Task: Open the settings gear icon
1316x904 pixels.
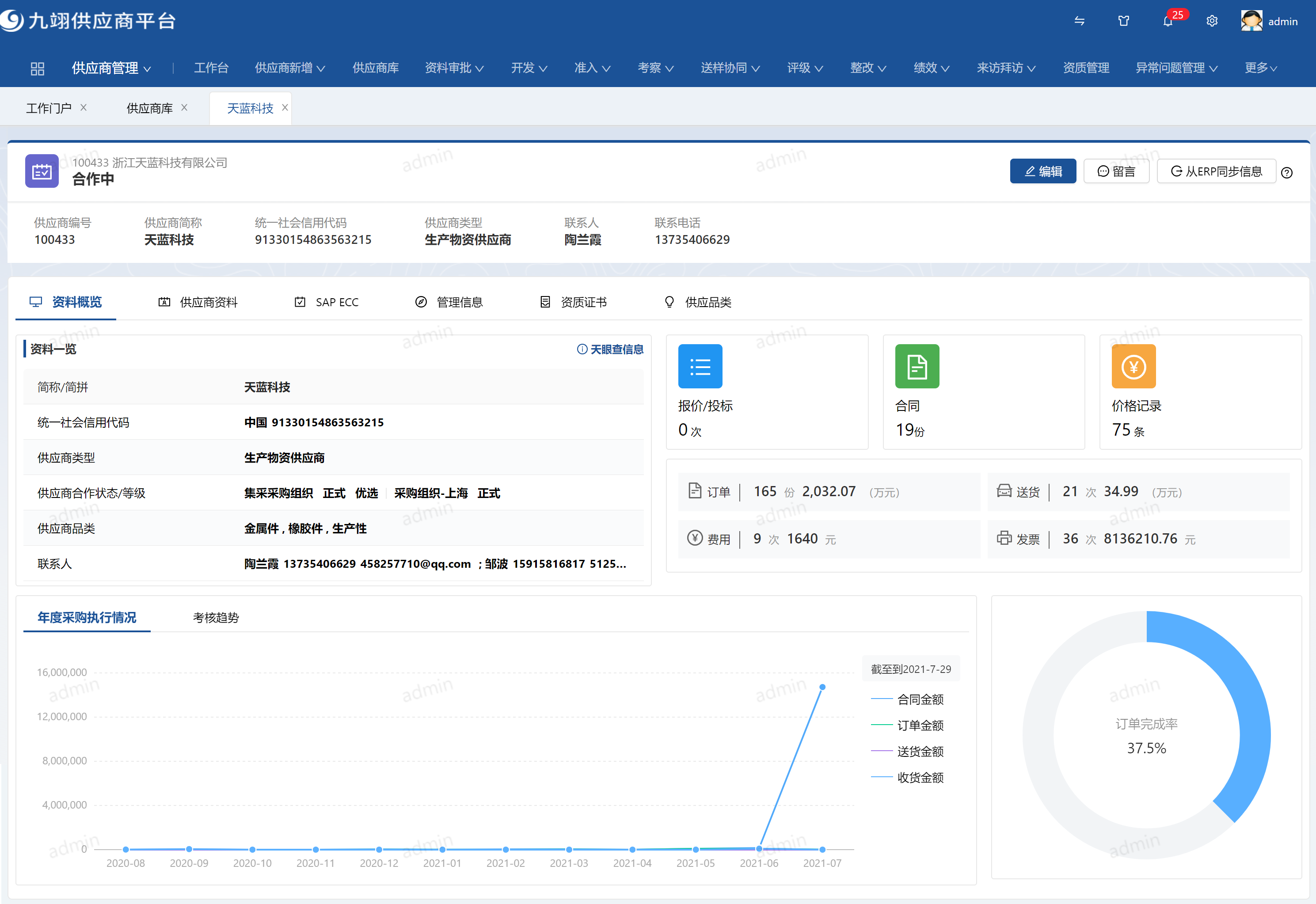Action: point(1212,21)
